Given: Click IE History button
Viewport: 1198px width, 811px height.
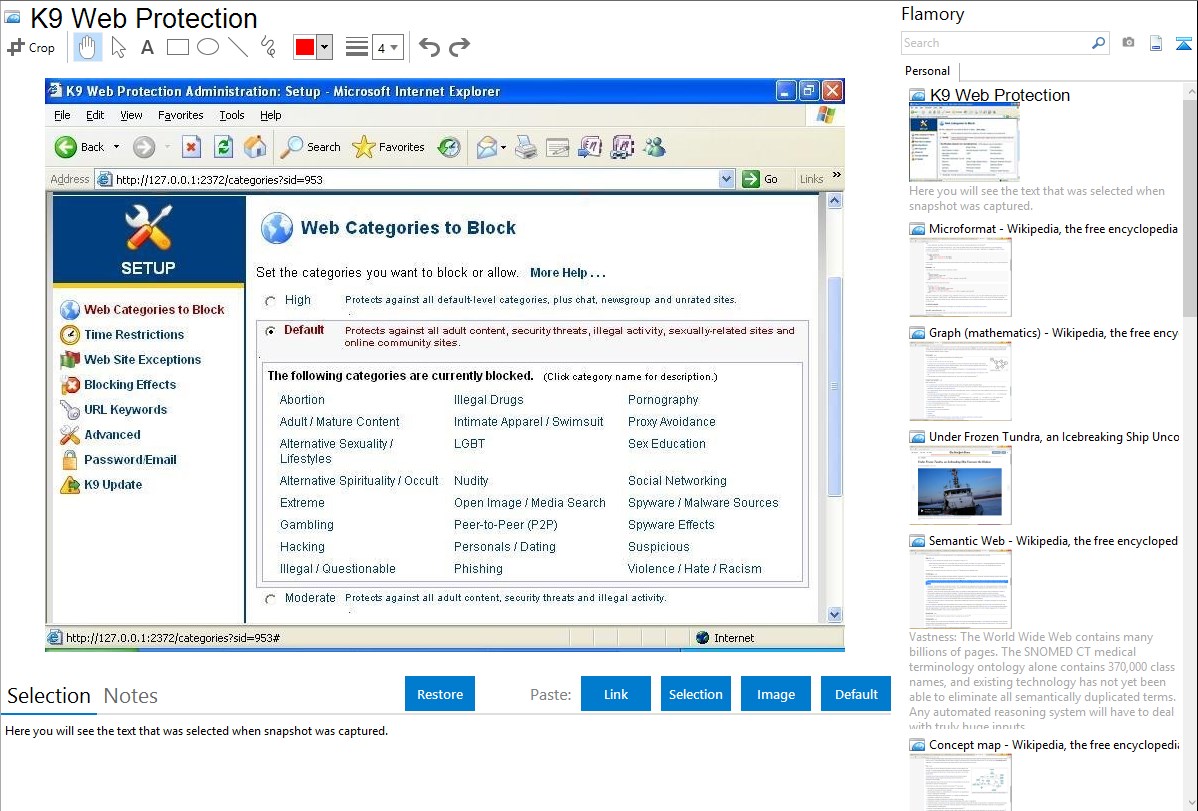Looking at the screenshot, I should pyautogui.click(x=448, y=147).
